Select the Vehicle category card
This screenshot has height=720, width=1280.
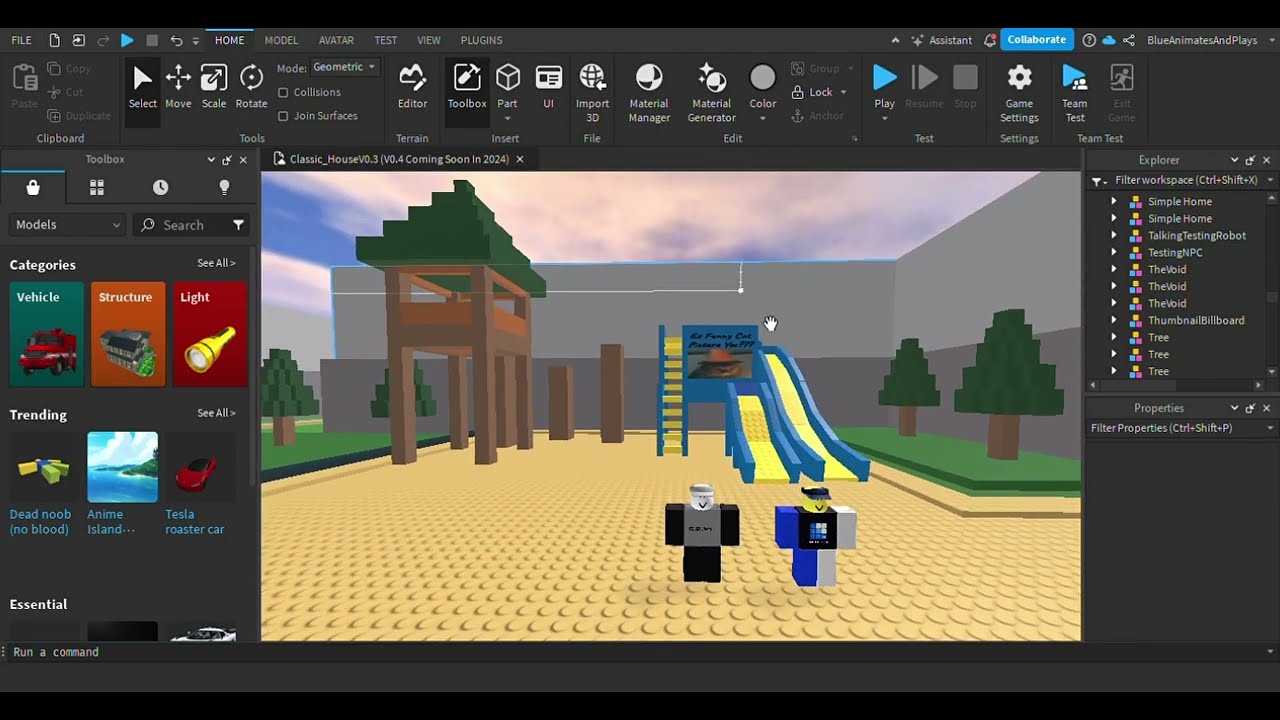pos(46,334)
